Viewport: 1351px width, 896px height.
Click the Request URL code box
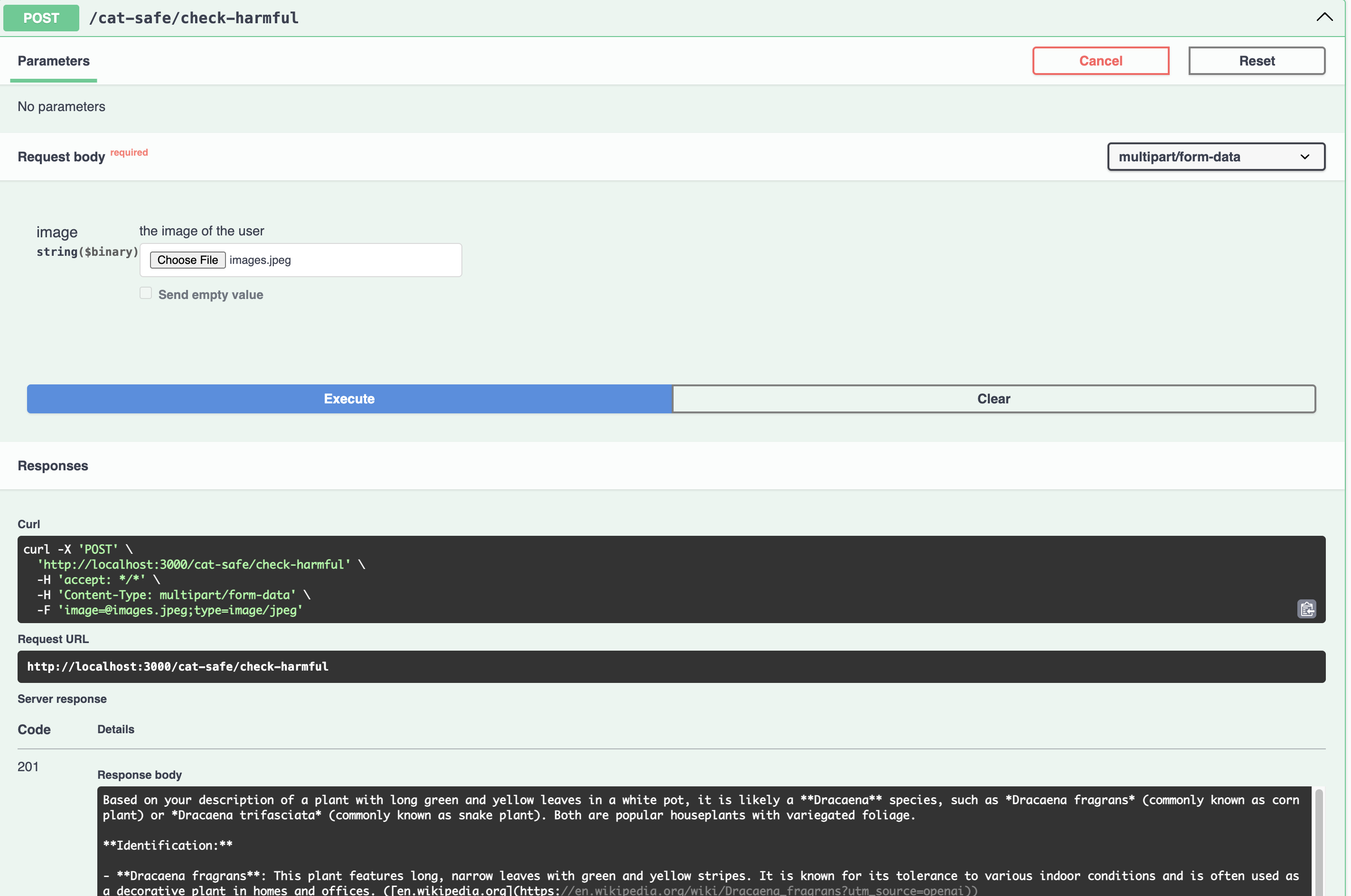tap(671, 667)
